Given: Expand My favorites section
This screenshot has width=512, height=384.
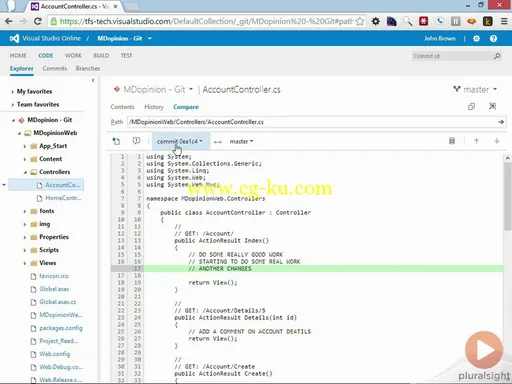Looking at the screenshot, I should coord(12,92).
